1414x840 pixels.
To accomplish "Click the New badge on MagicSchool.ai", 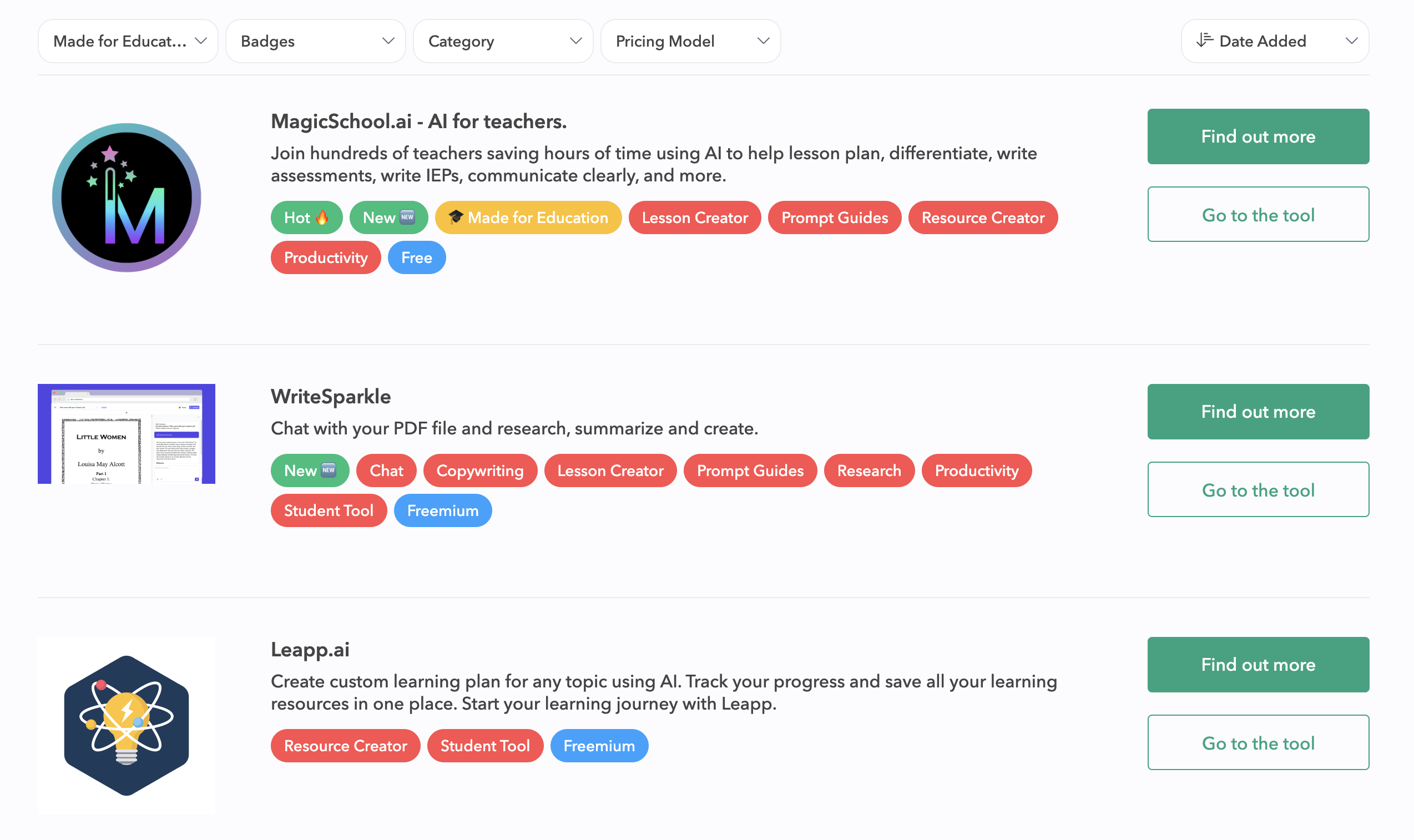I will (388, 217).
